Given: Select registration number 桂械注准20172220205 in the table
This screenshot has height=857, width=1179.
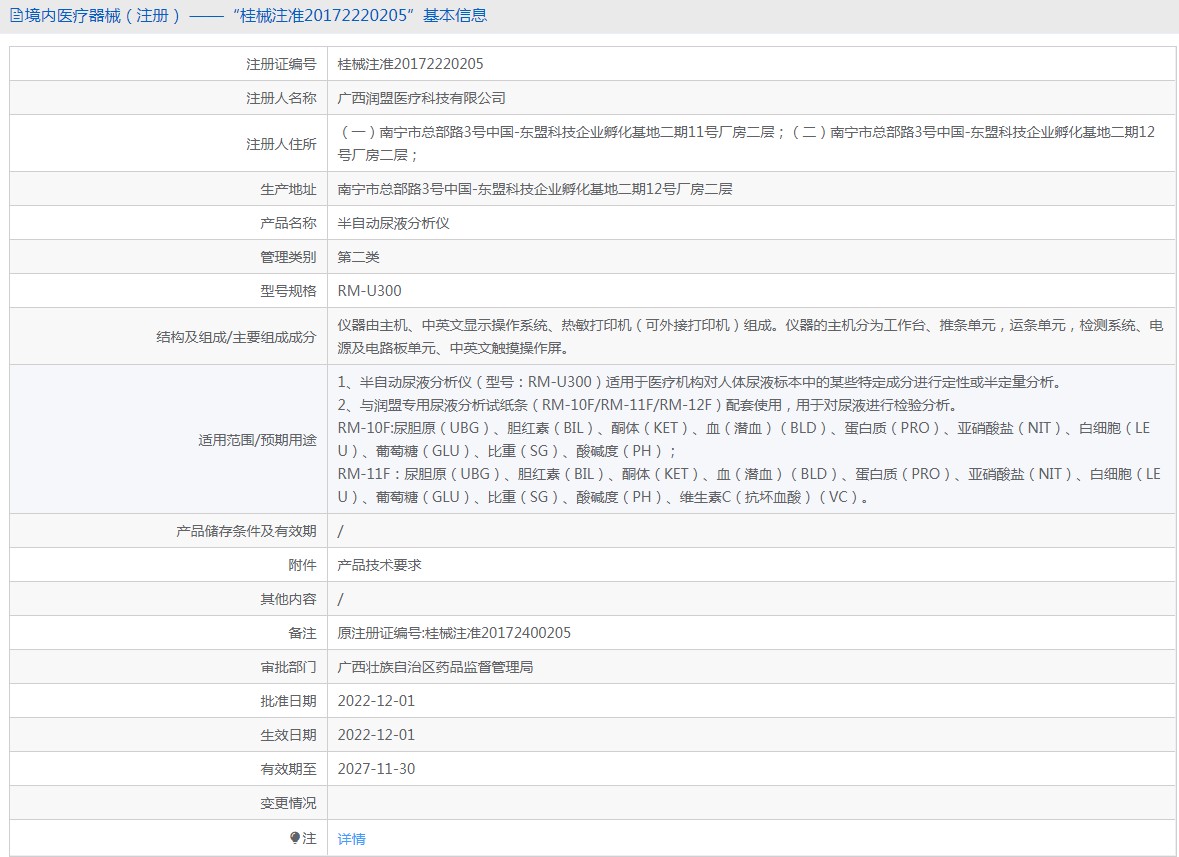Looking at the screenshot, I should (x=411, y=64).
